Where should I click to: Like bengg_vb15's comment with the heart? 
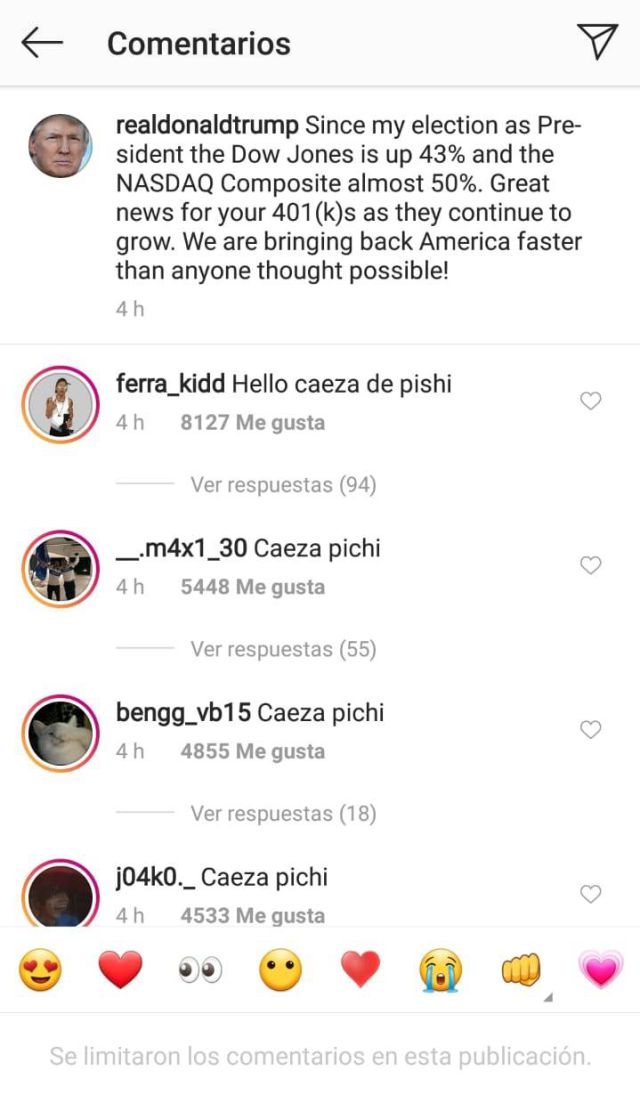pyautogui.click(x=591, y=730)
